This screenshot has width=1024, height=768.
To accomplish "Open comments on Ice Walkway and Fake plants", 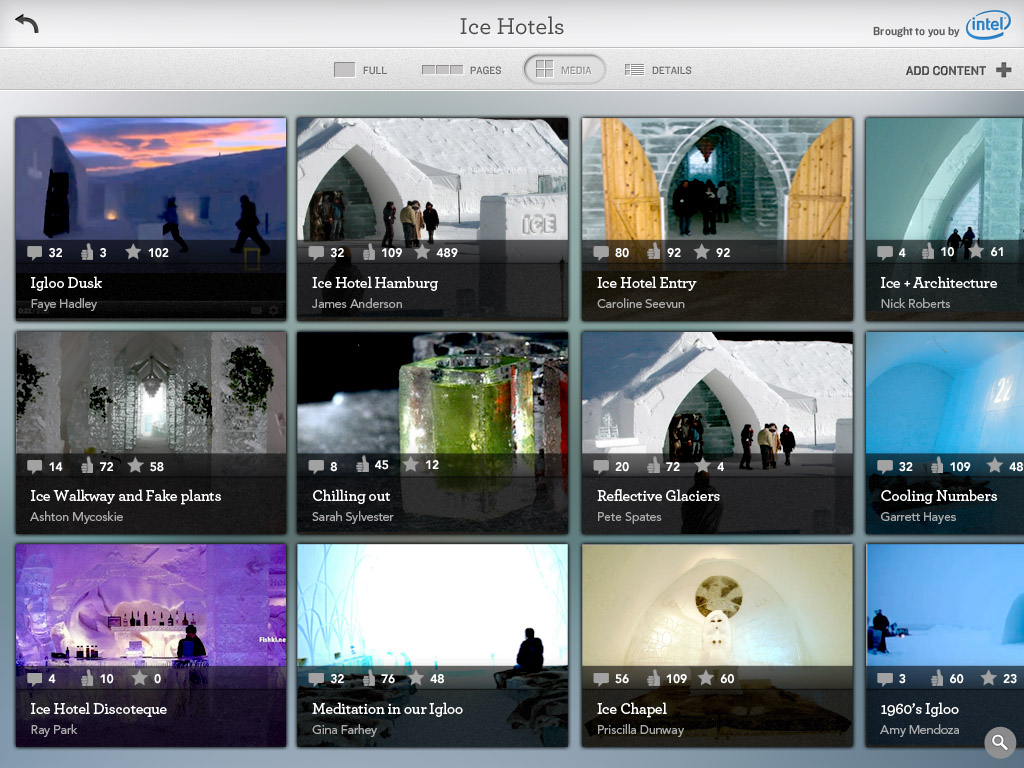I will pyautogui.click(x=35, y=466).
